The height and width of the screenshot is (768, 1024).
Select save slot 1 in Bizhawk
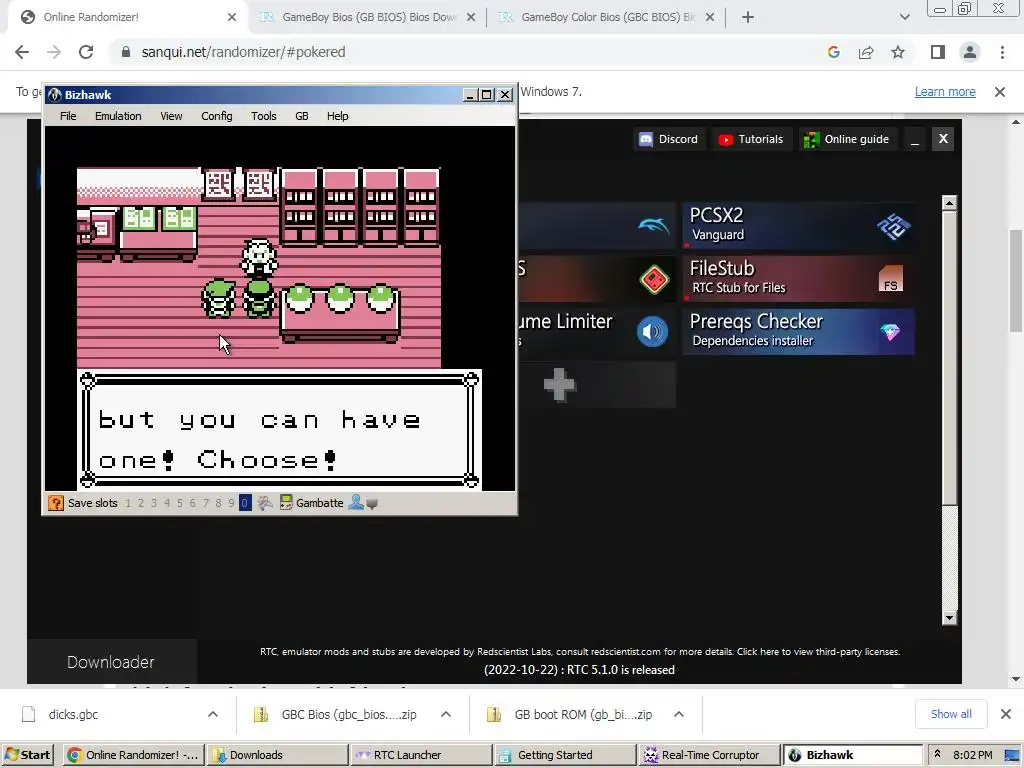(128, 503)
